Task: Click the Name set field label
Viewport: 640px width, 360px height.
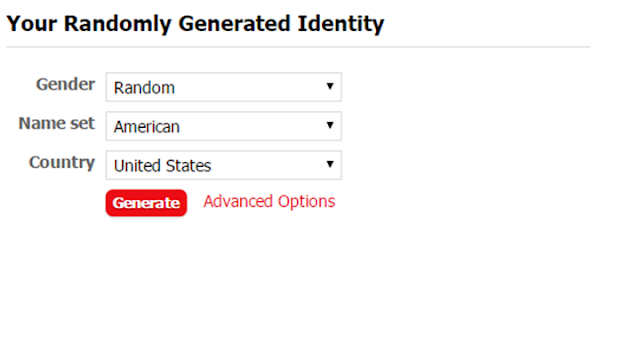Action: coord(57,123)
